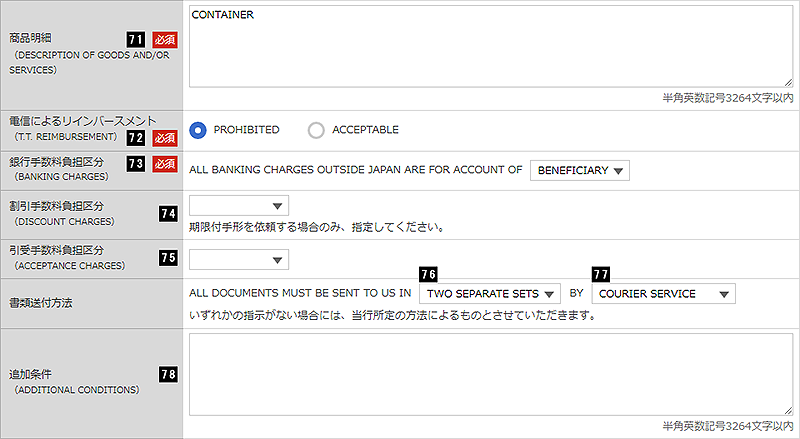This screenshot has height=439, width=800.
Task: Click the number 76 badge
Action: [x=429, y=274]
